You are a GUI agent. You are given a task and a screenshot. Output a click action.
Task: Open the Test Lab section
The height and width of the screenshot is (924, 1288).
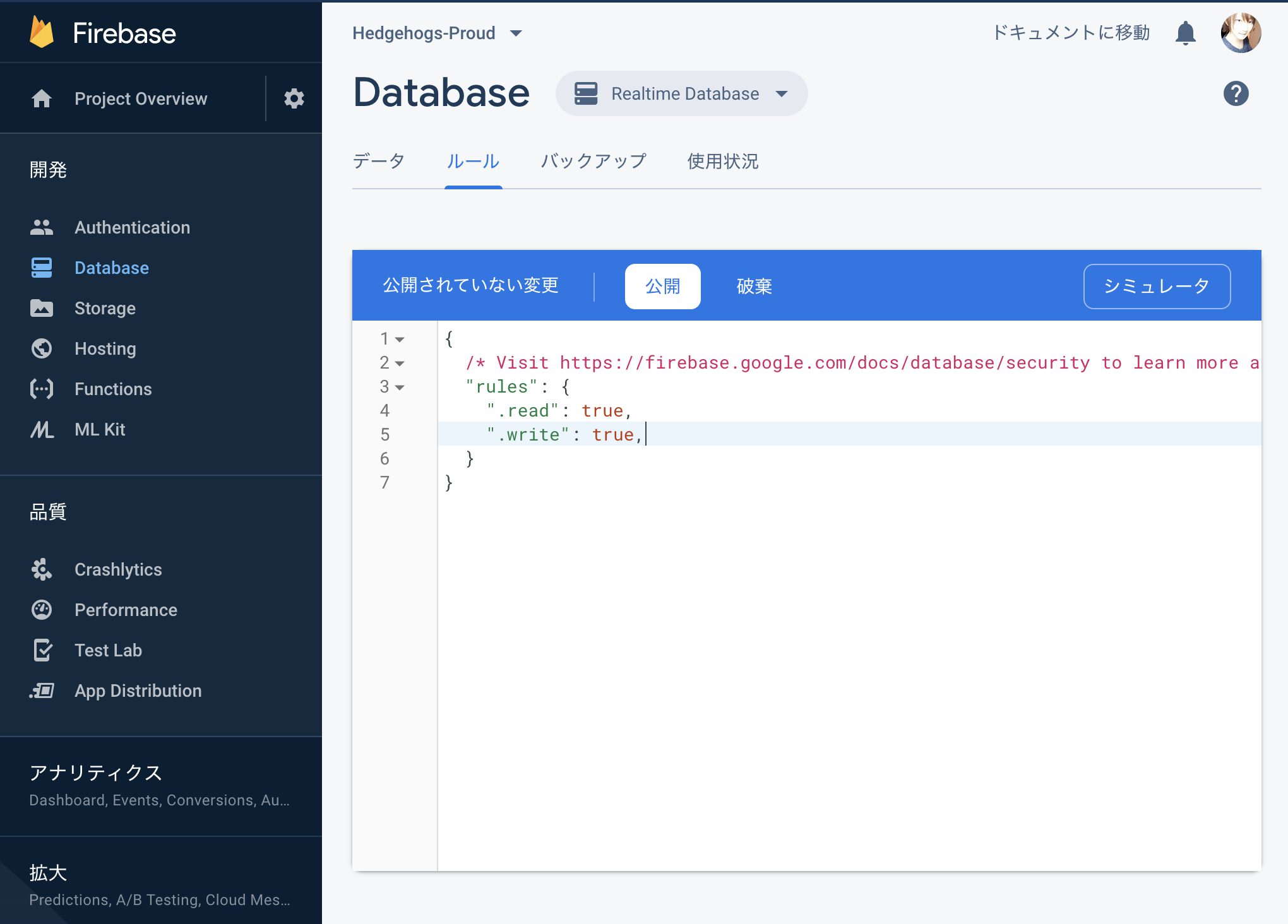tap(108, 650)
